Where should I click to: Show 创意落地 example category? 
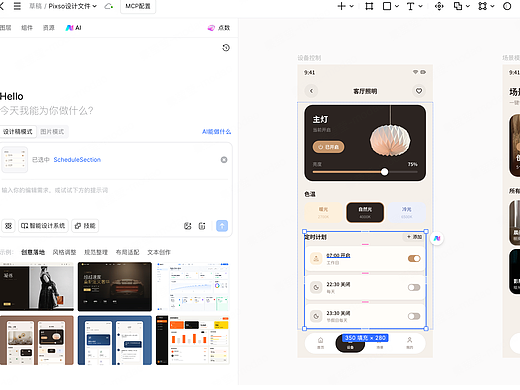click(33, 252)
